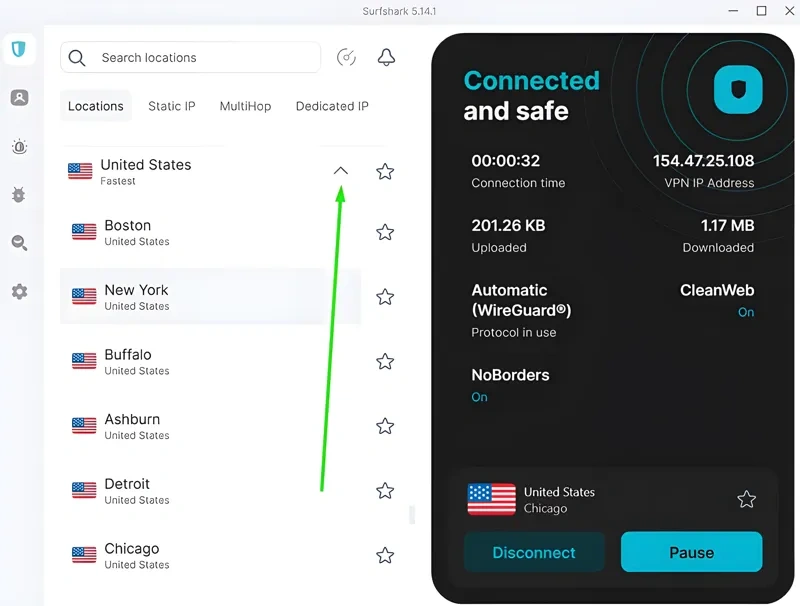The height and width of the screenshot is (606, 800).
Task: Launch the speed test icon
Action: click(x=346, y=57)
